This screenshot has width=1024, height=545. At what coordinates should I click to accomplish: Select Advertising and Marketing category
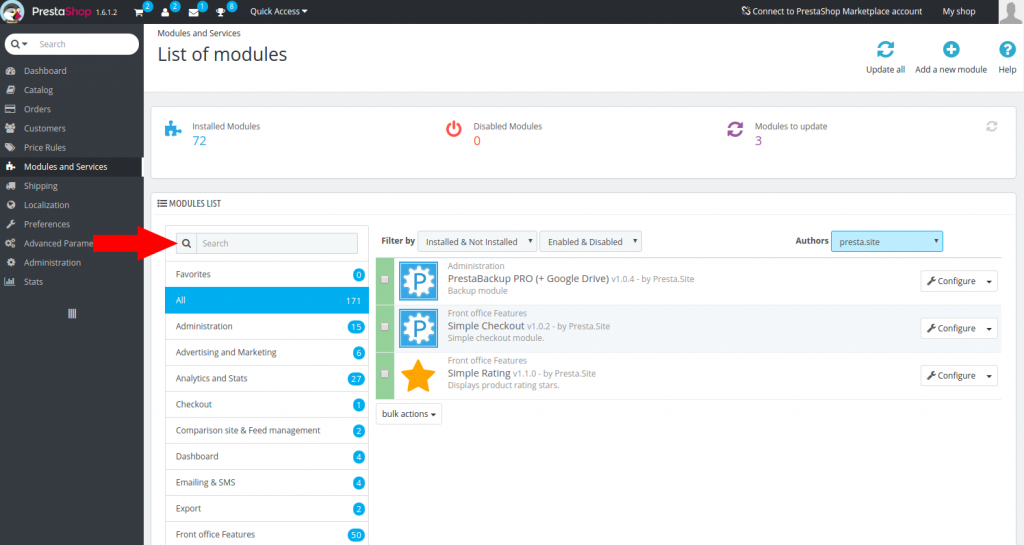click(267, 352)
